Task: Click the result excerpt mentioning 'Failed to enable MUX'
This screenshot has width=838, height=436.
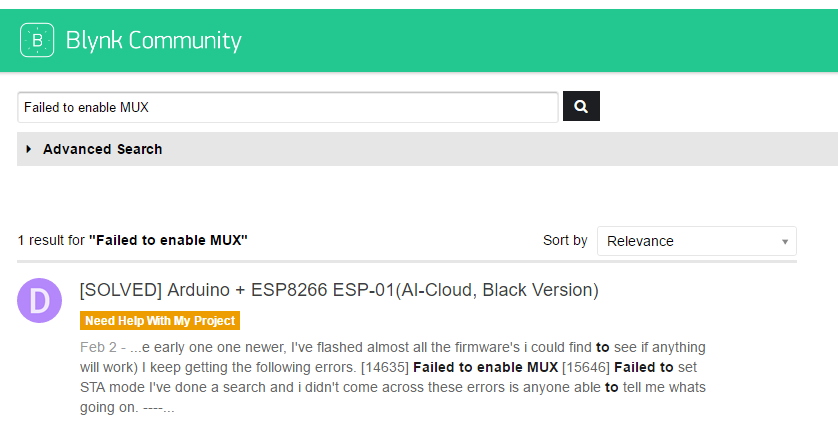Action: [393, 377]
